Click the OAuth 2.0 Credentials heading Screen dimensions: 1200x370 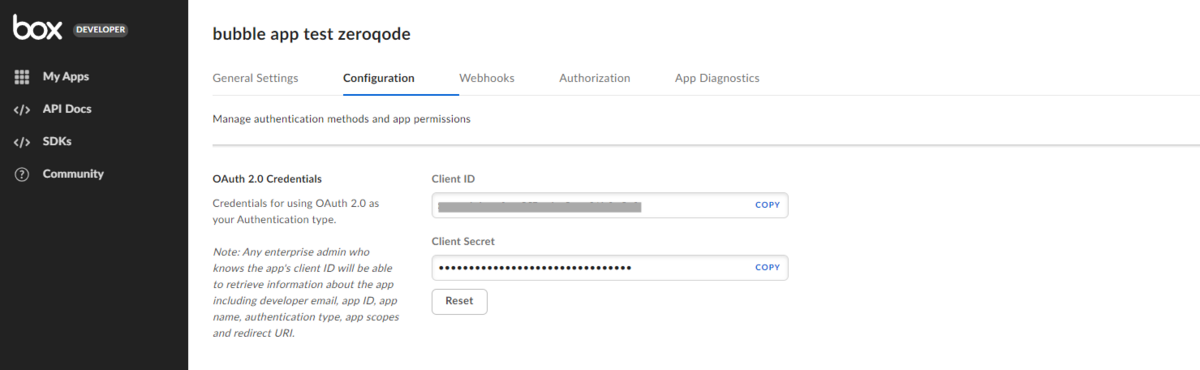(x=267, y=179)
